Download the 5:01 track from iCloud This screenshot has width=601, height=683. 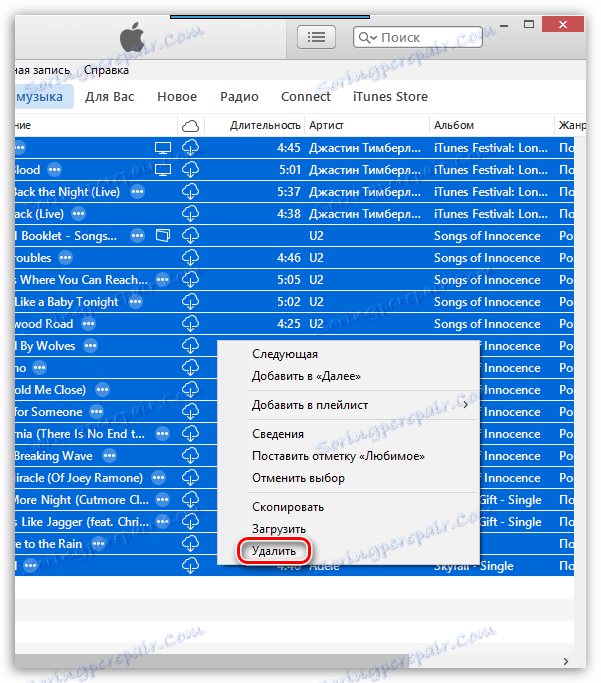[x=190, y=170]
